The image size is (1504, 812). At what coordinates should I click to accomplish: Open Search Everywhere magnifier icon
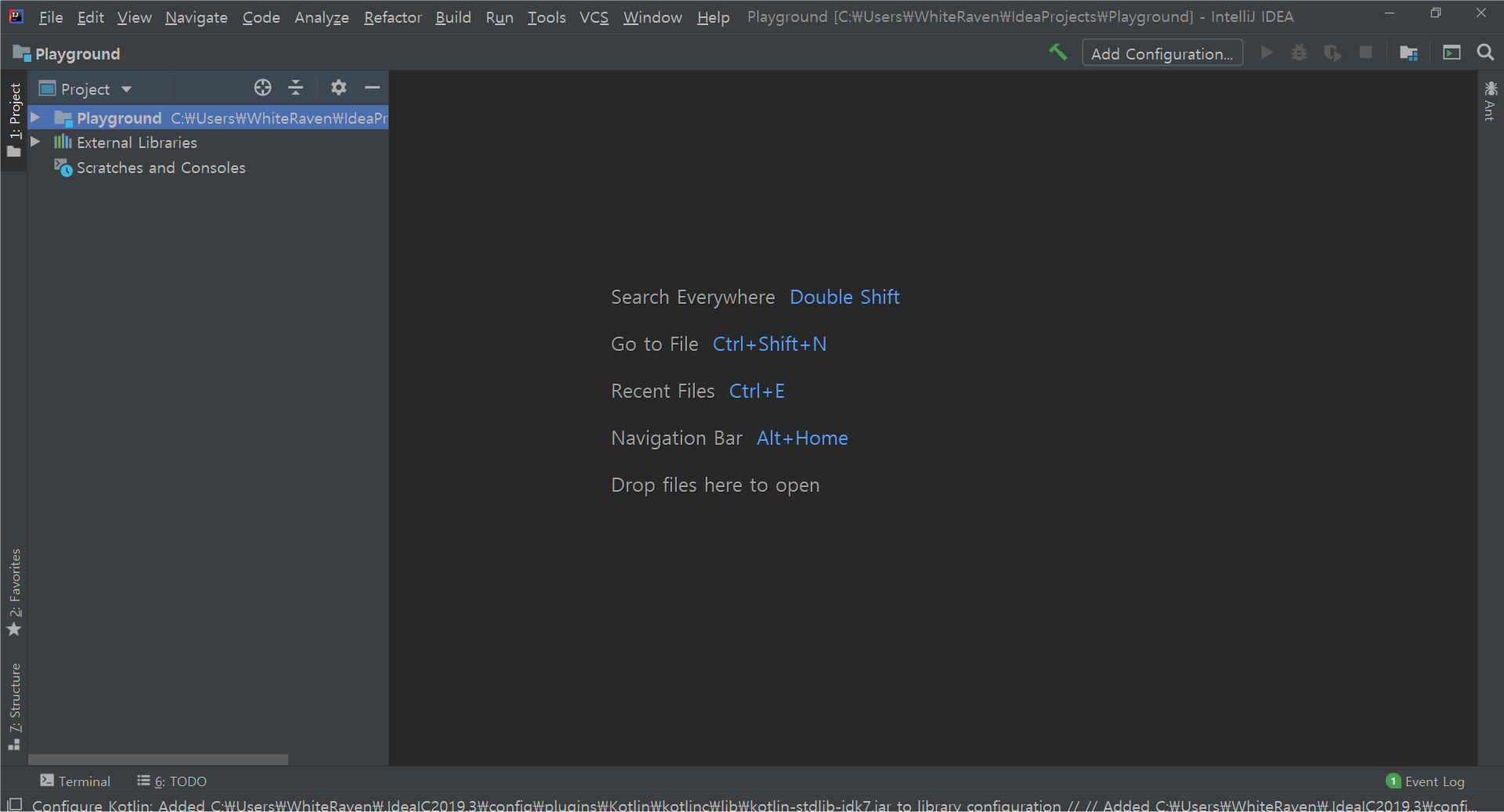click(1485, 52)
